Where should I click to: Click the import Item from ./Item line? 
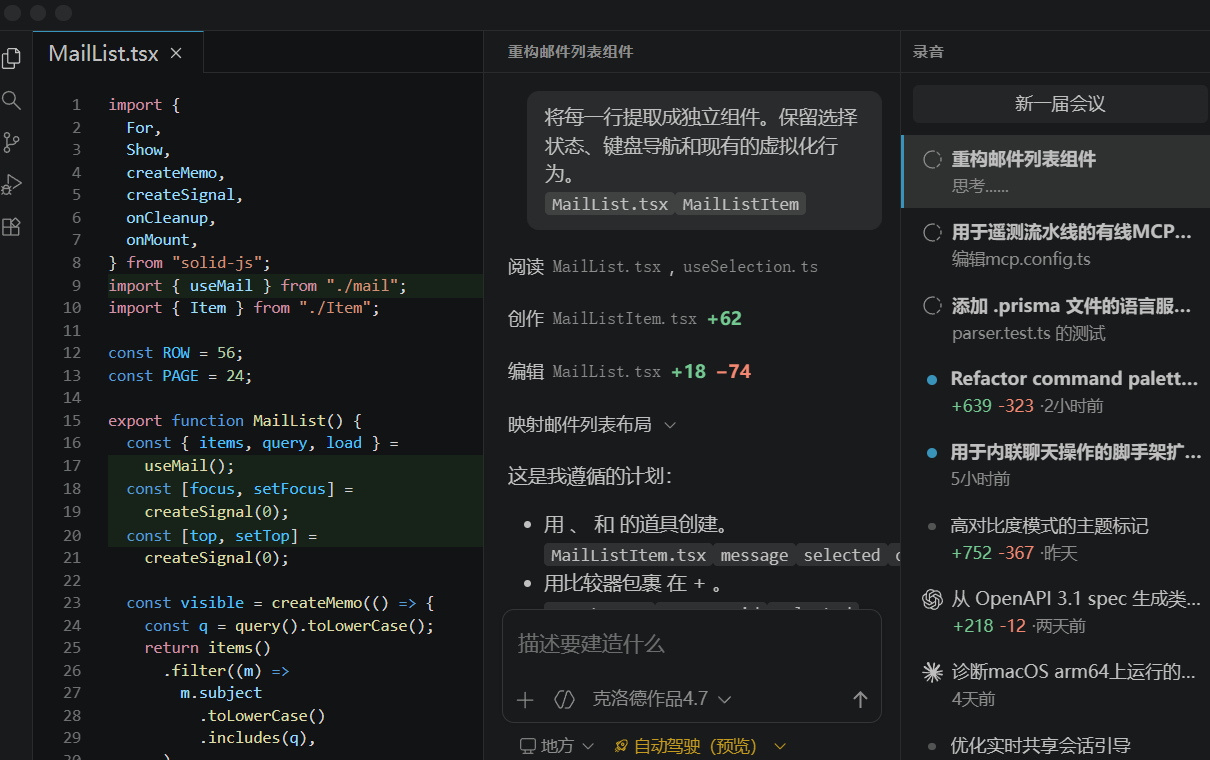point(244,308)
